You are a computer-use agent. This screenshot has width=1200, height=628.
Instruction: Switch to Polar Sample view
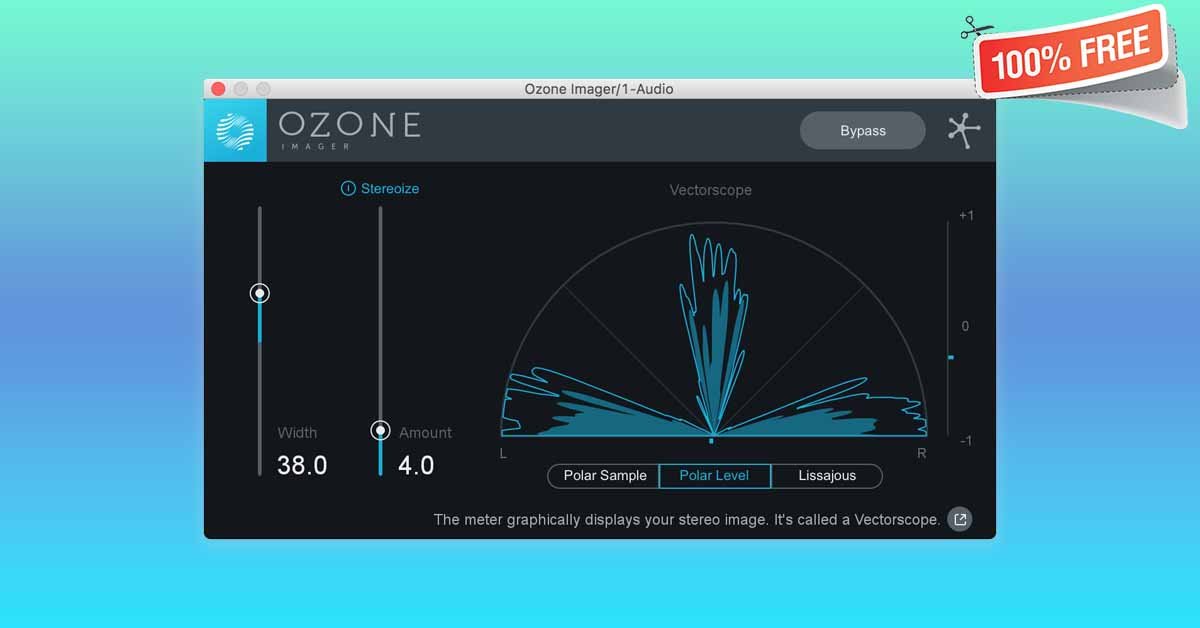605,476
